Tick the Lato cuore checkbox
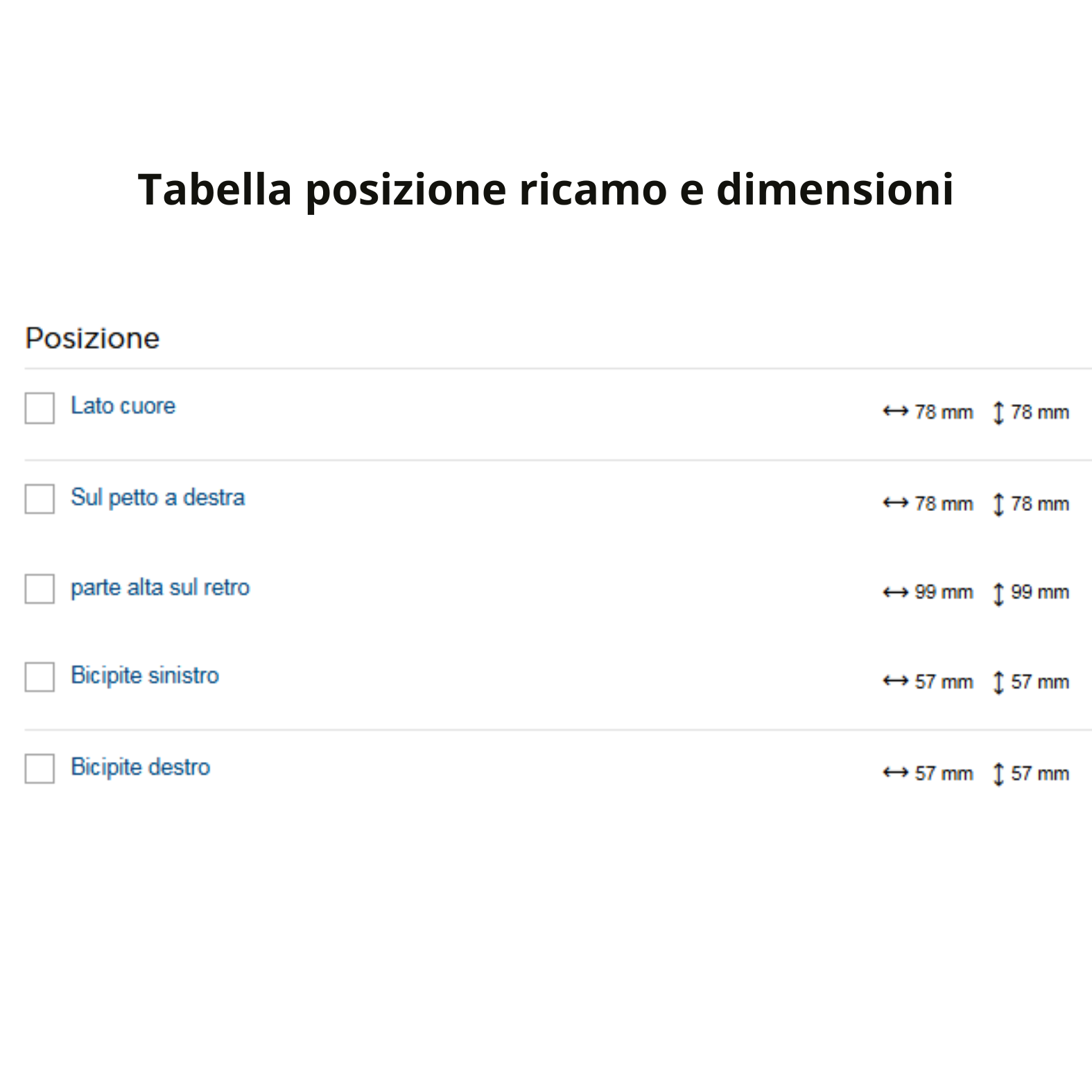 coord(40,408)
